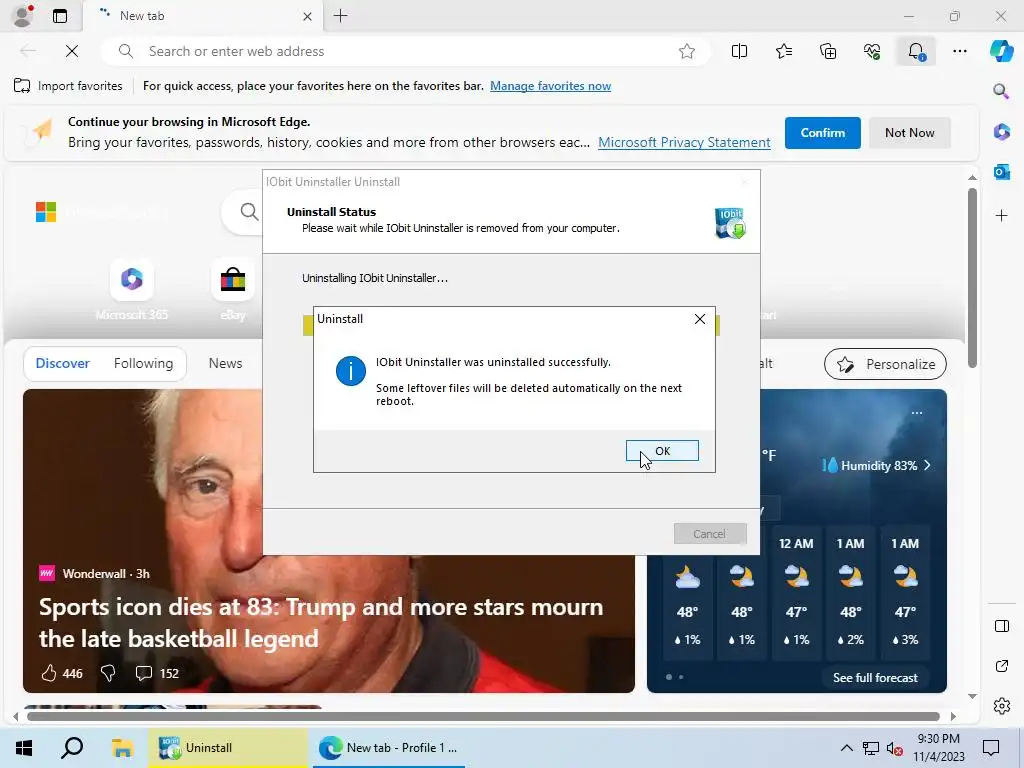Click the address bar search field
Viewport: 1024px width, 768px height.
pos(405,51)
